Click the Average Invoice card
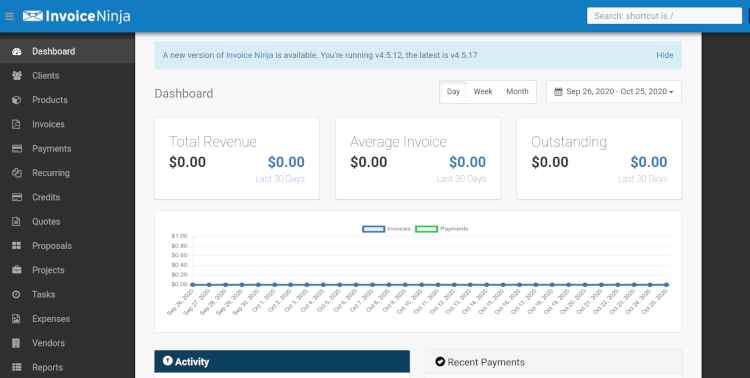 pyautogui.click(x=418, y=158)
